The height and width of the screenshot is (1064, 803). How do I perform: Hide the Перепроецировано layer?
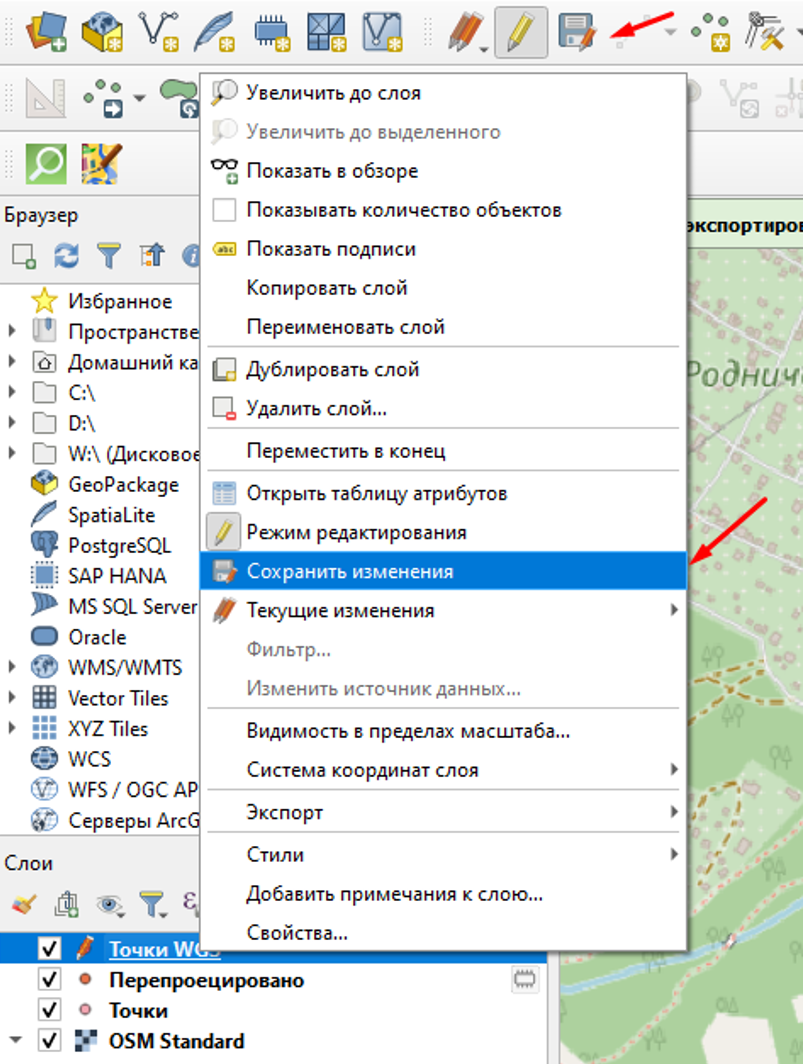[48, 980]
